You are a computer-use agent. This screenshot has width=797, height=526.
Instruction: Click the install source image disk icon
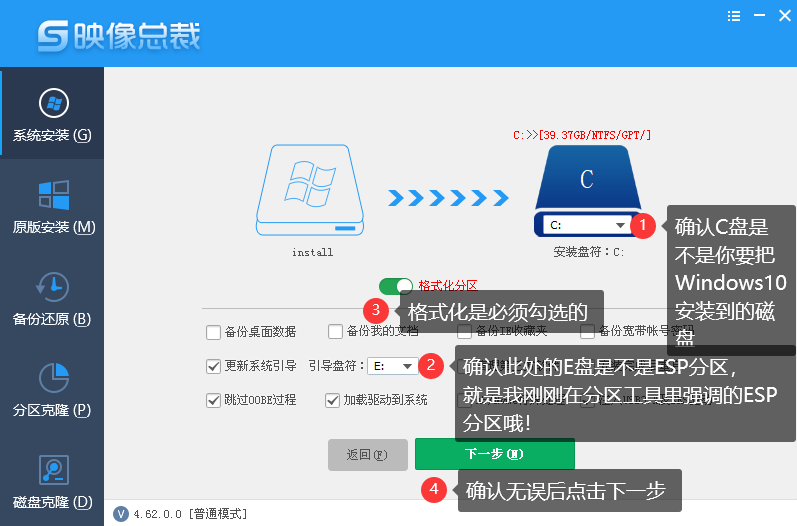(310, 190)
